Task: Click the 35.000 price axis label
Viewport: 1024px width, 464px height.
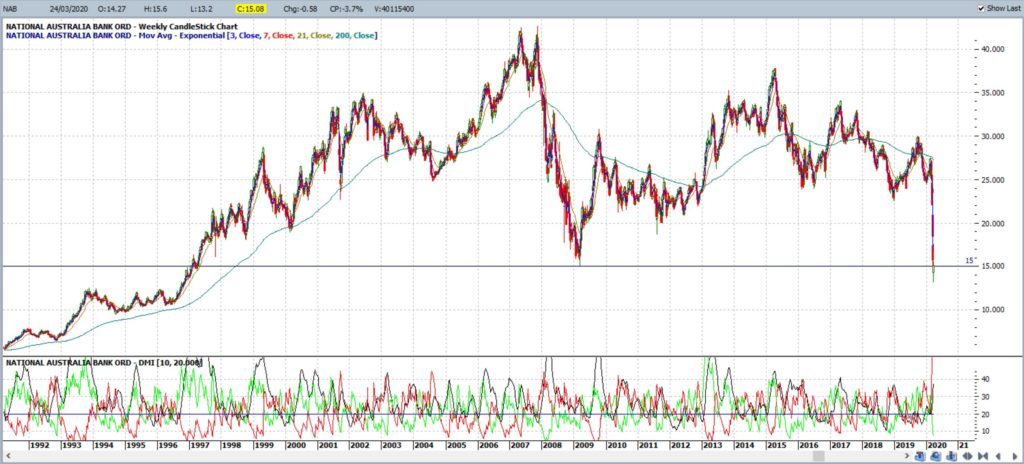Action: [x=991, y=93]
